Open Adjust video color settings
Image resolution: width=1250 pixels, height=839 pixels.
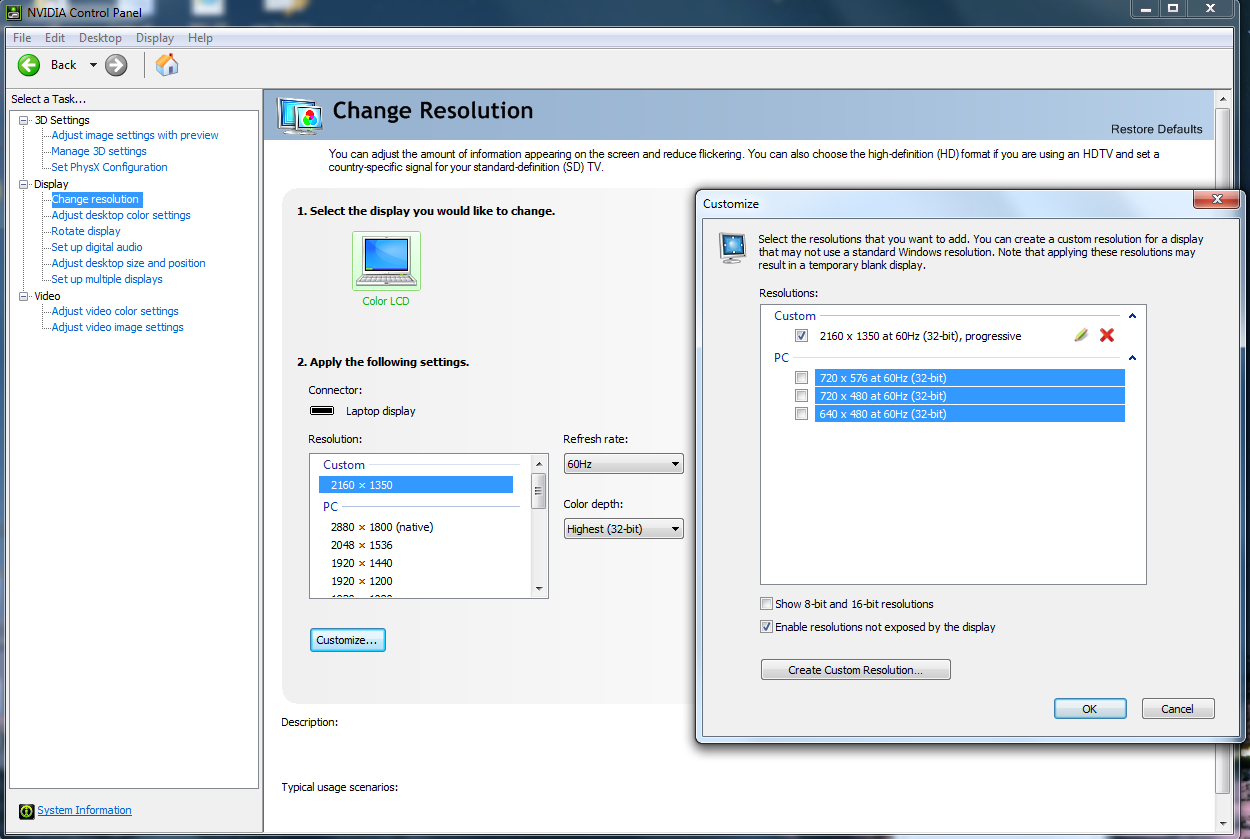[x=115, y=311]
